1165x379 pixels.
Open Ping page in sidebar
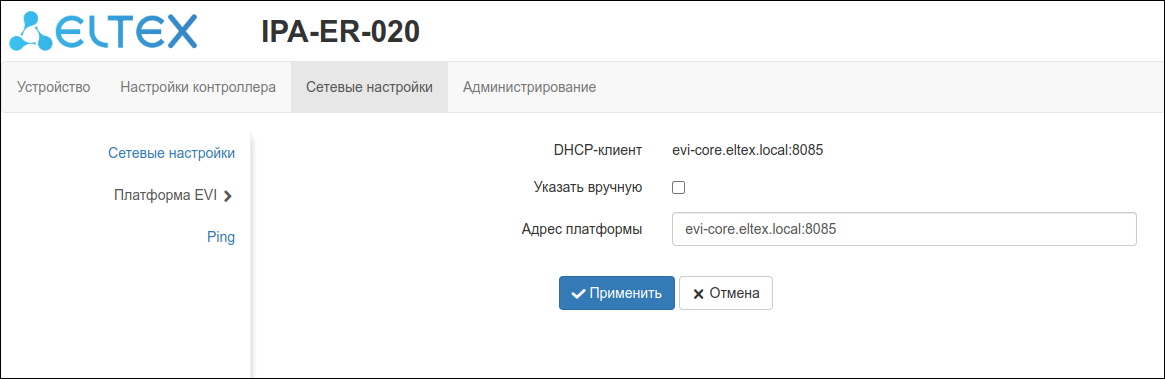pyautogui.click(x=221, y=238)
